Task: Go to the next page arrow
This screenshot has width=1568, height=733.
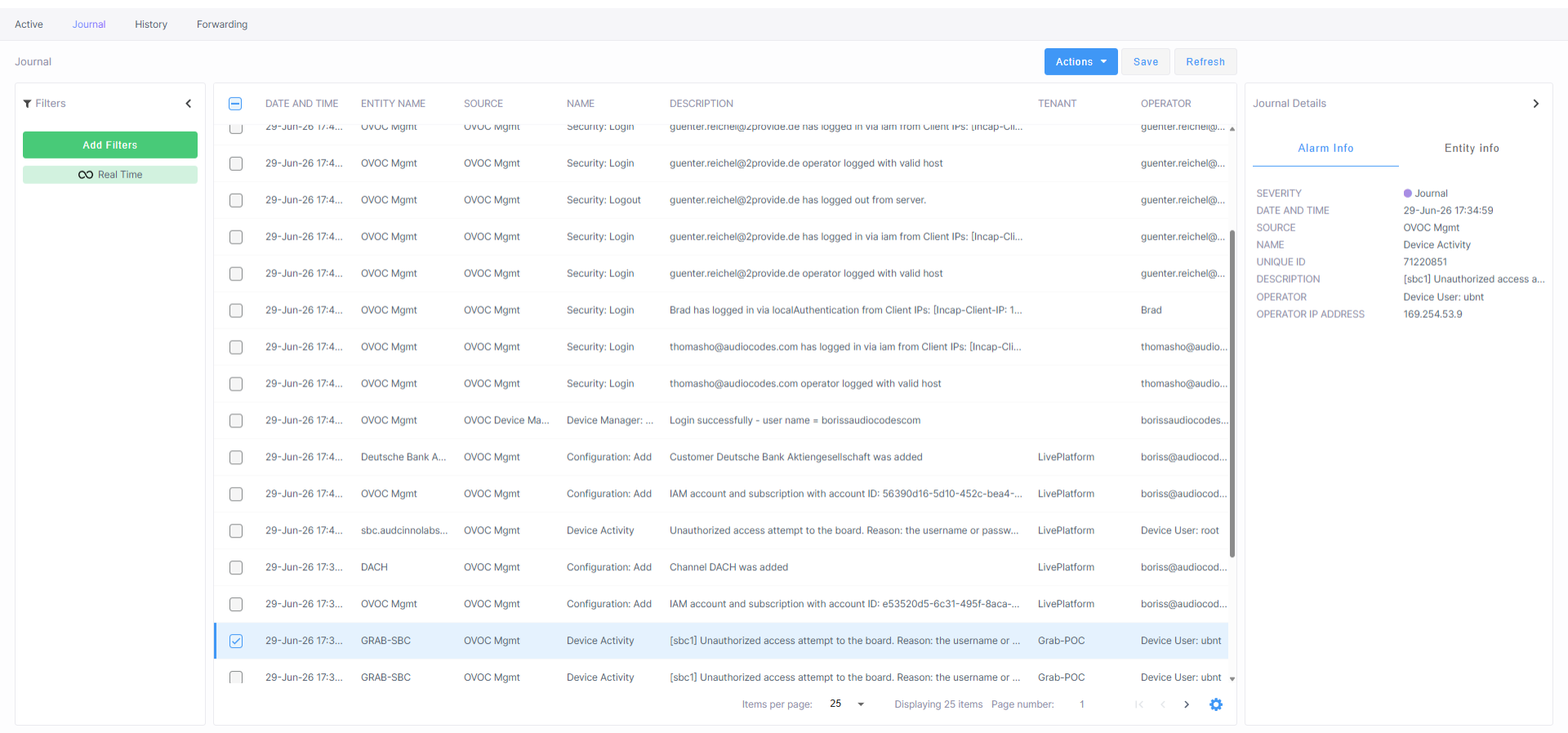Action: click(1187, 704)
